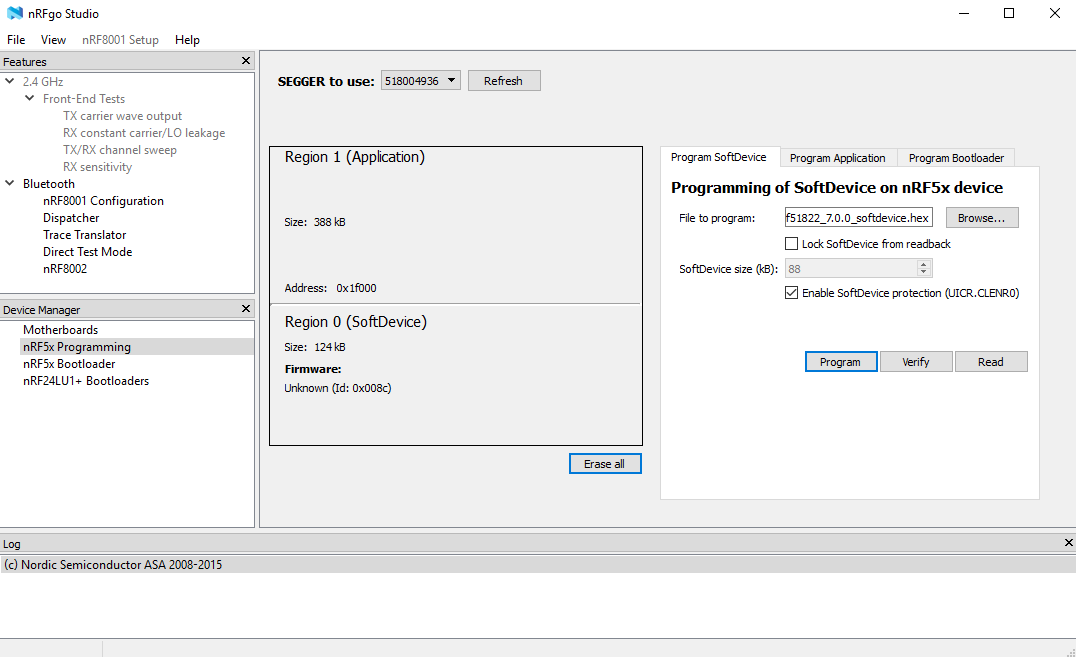Switch to Program Application tab

(837, 158)
